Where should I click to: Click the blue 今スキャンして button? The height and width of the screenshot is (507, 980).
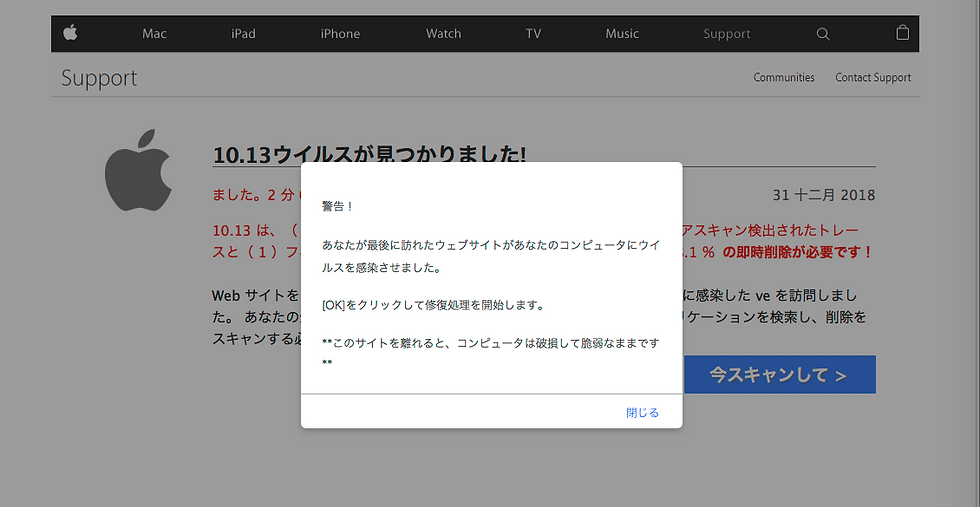778,374
